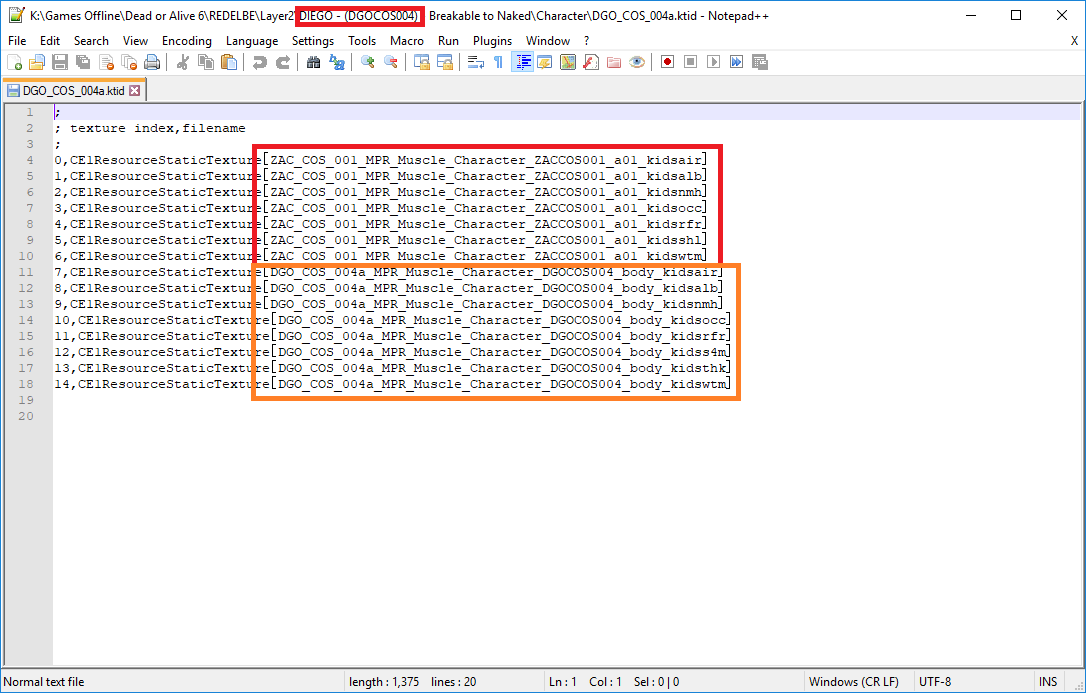
Task: Open User Defined Language dialog icon
Action: pyautogui.click(x=545, y=62)
